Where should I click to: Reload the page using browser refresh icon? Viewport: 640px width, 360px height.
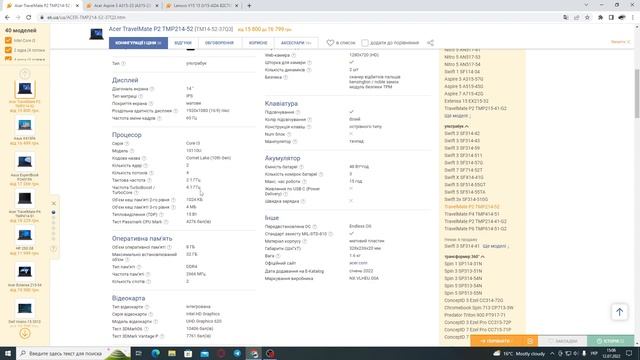click(29, 18)
